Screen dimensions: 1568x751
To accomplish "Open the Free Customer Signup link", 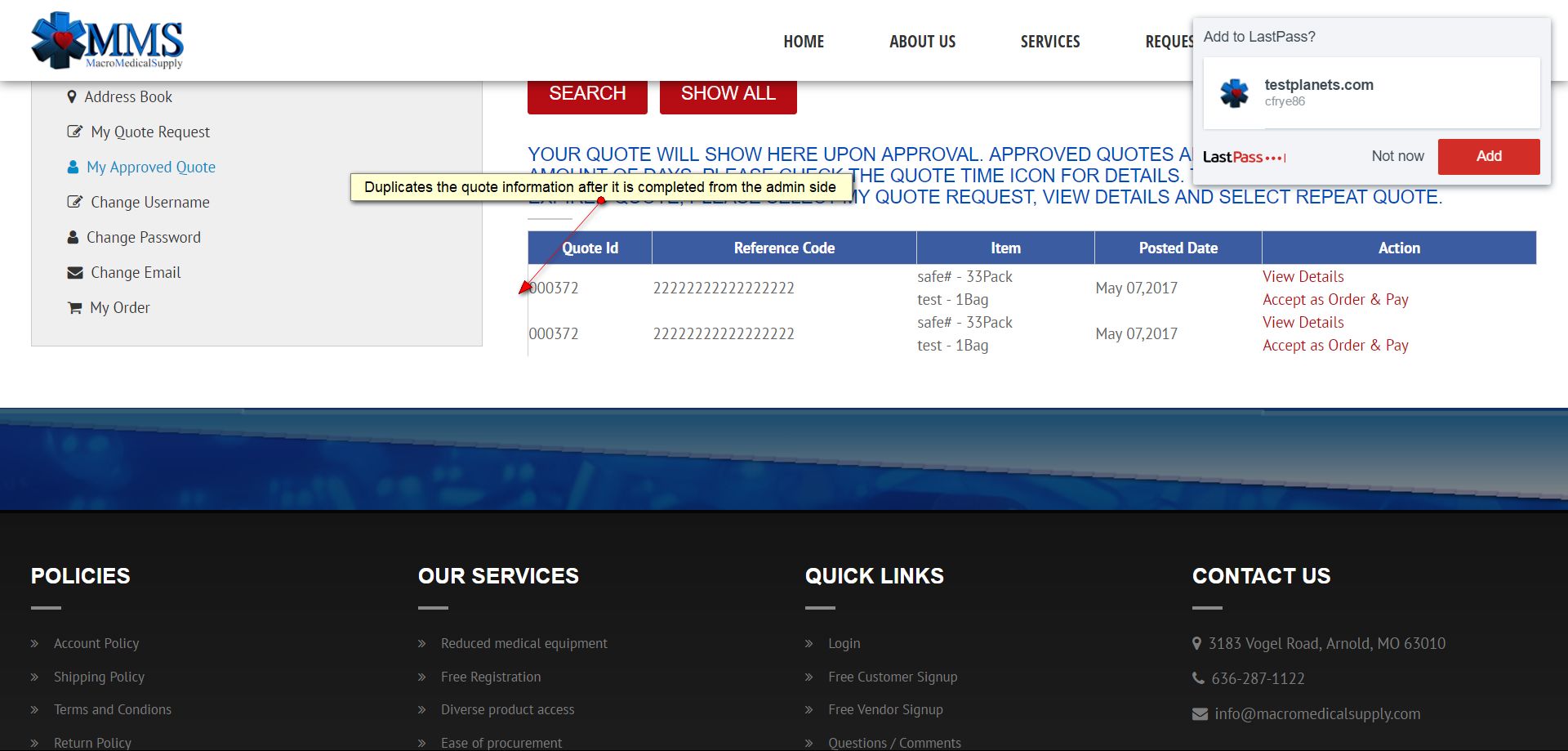I will pos(893,677).
